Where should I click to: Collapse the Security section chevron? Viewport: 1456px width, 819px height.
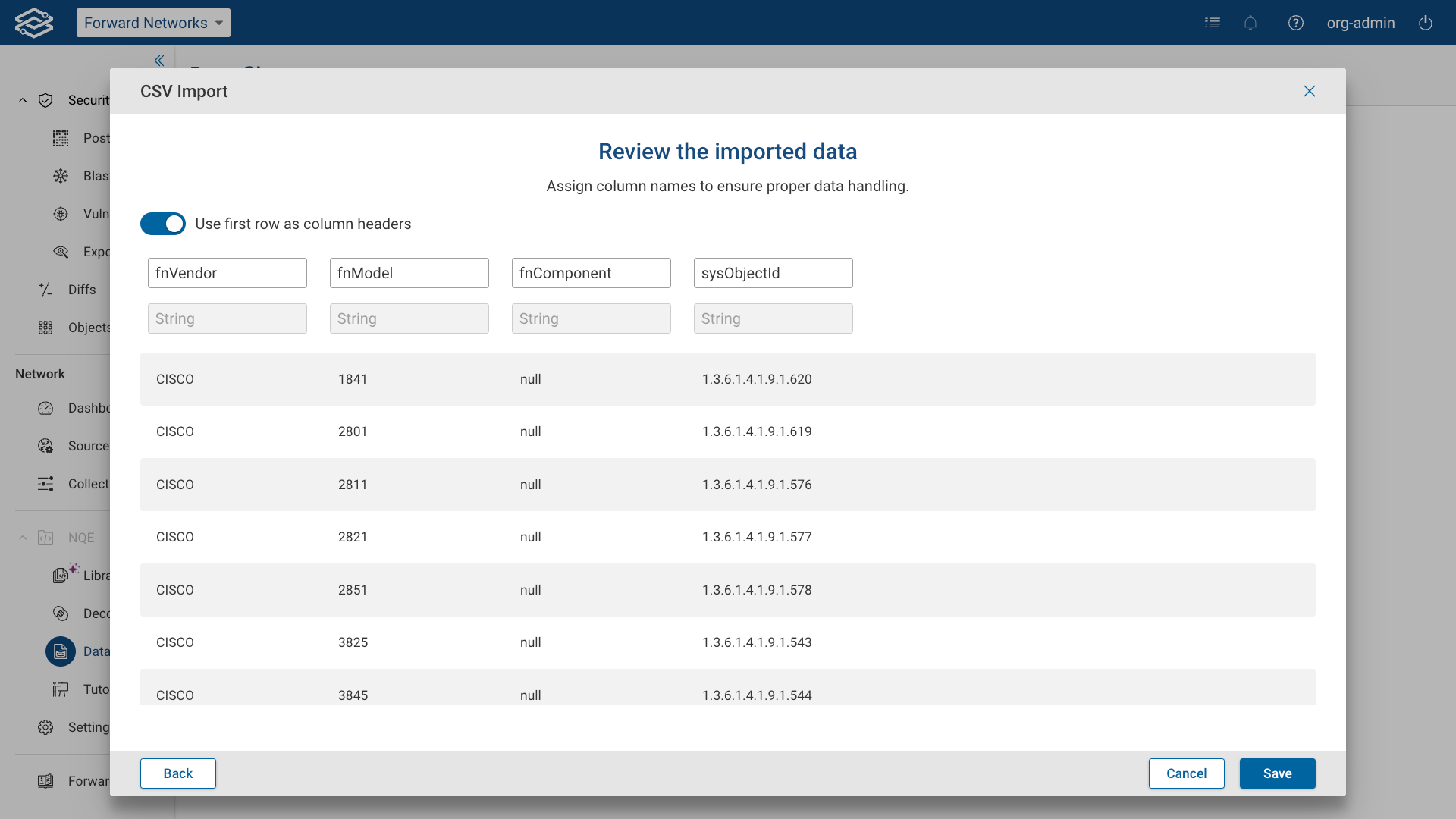click(x=22, y=100)
